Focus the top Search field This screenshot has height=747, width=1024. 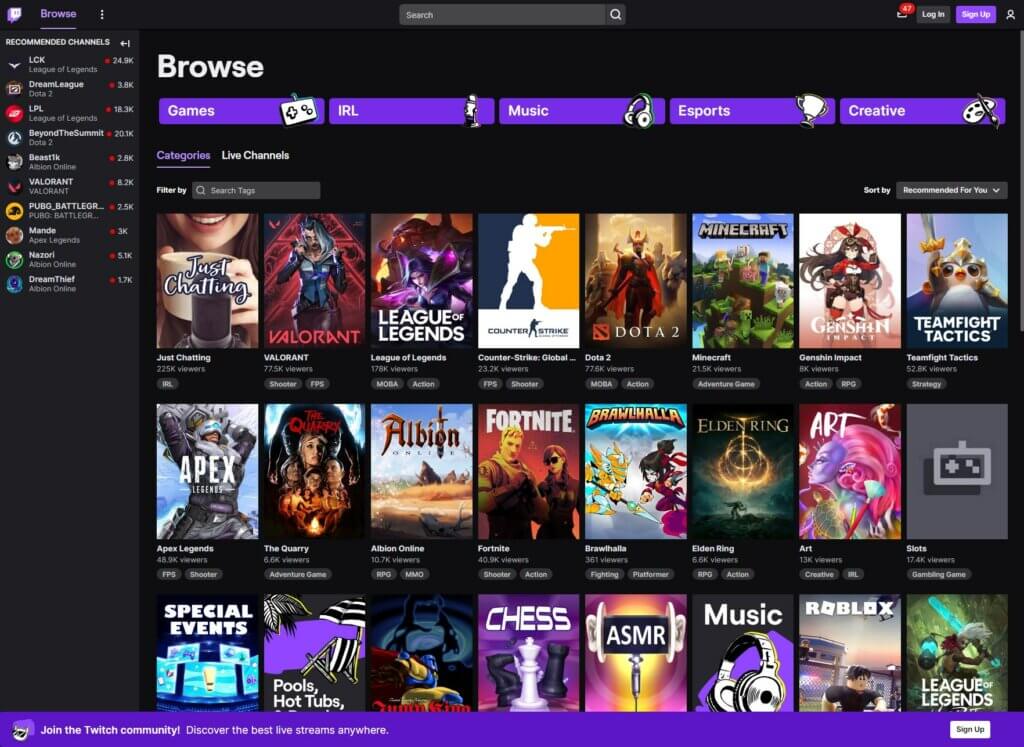502,14
